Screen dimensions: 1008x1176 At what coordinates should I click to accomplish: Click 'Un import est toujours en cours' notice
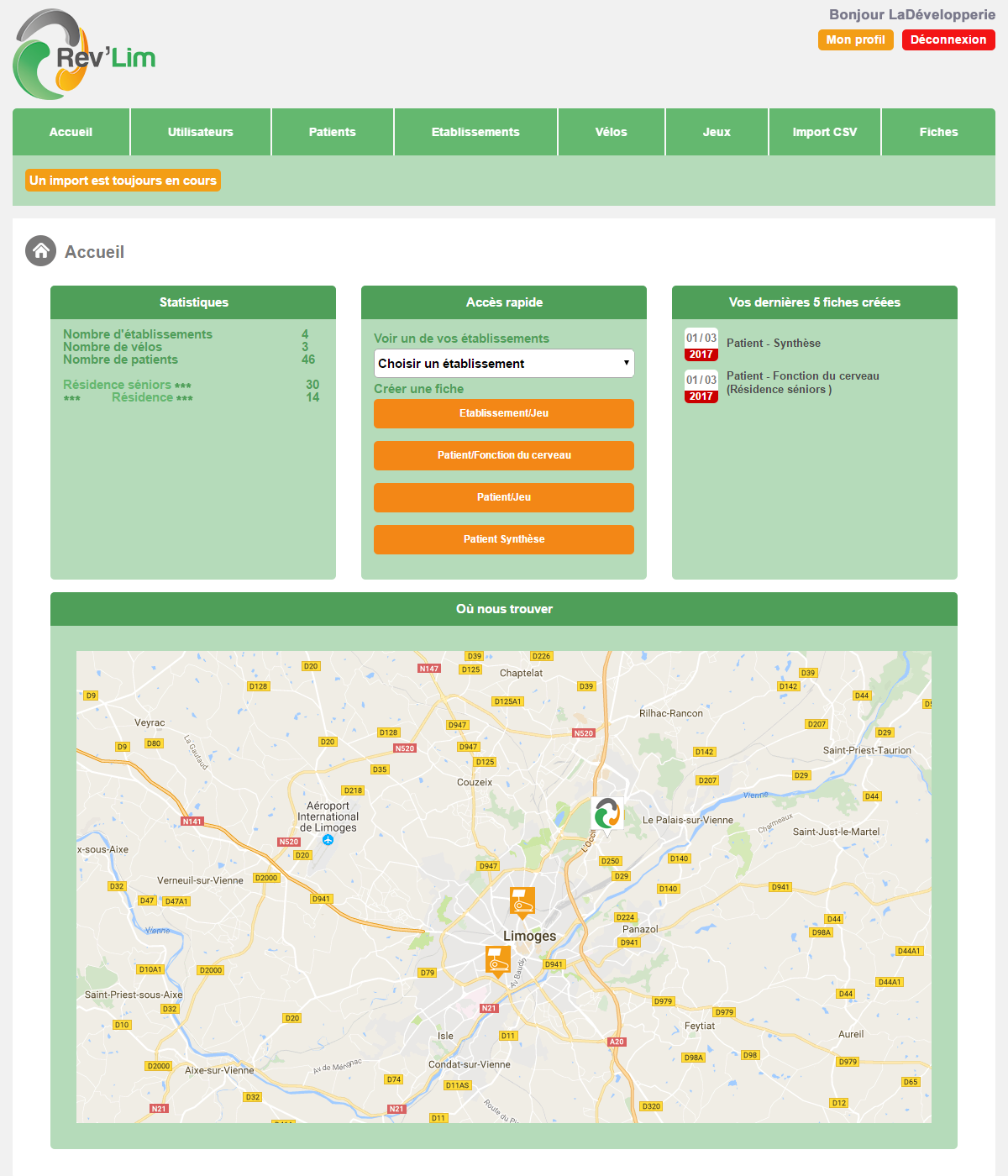point(123,181)
